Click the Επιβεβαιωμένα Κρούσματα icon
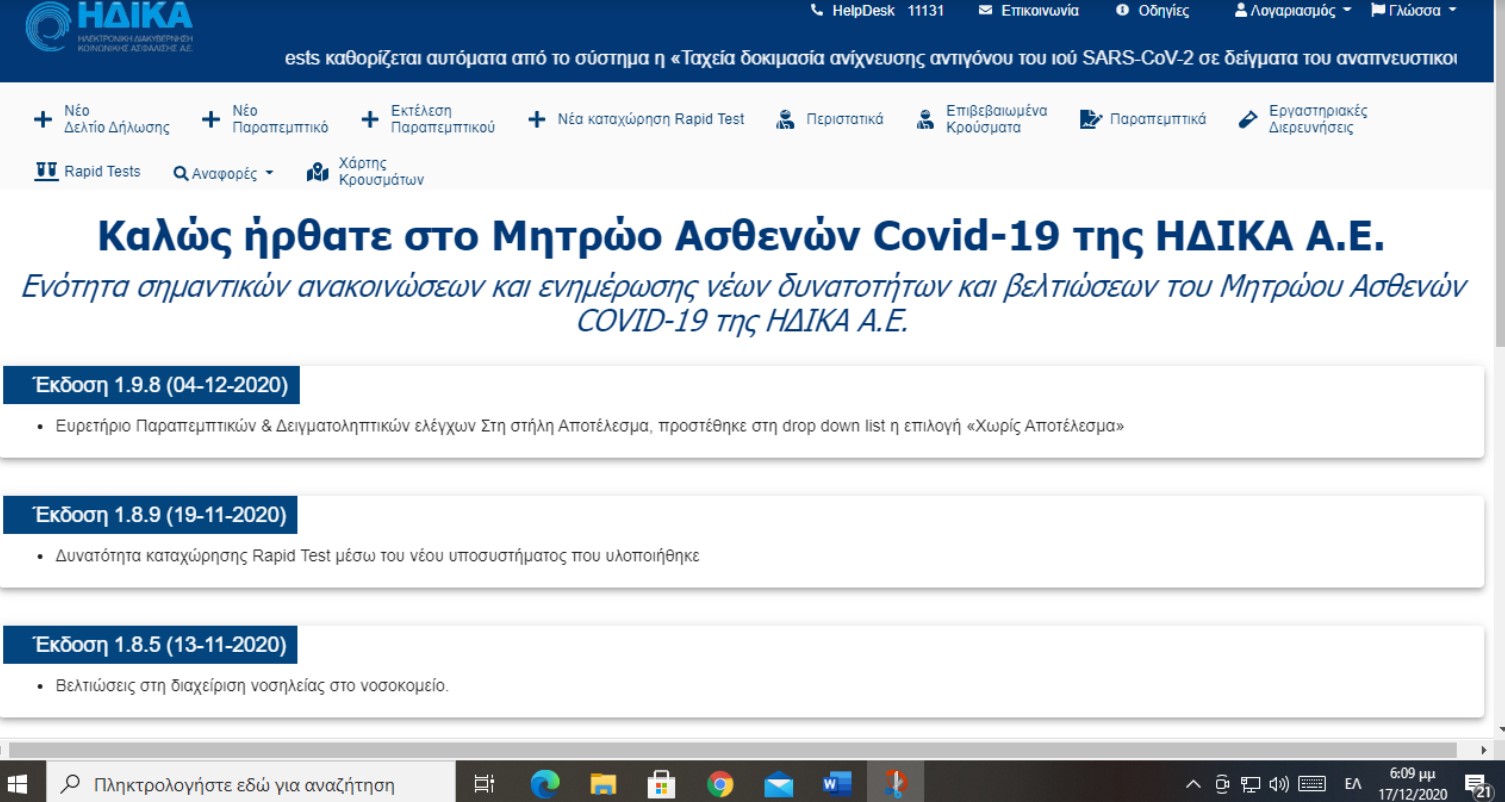 (925, 119)
